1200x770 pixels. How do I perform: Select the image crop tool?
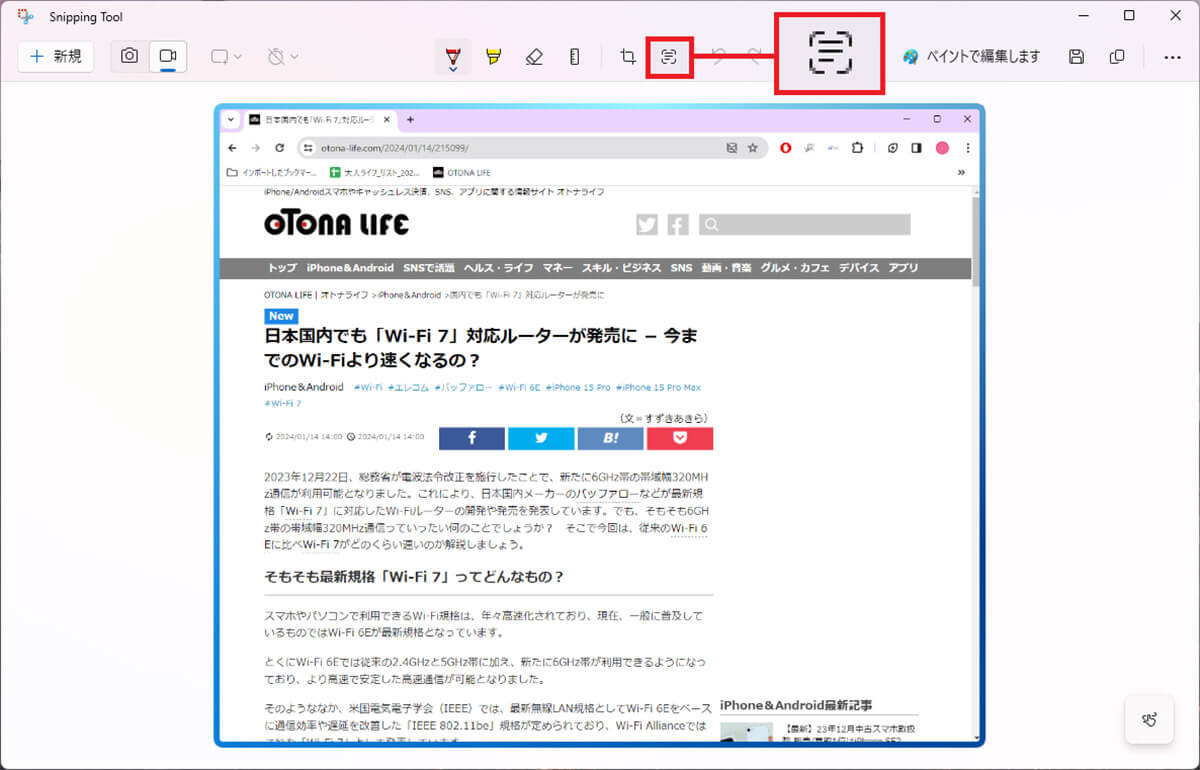(628, 57)
